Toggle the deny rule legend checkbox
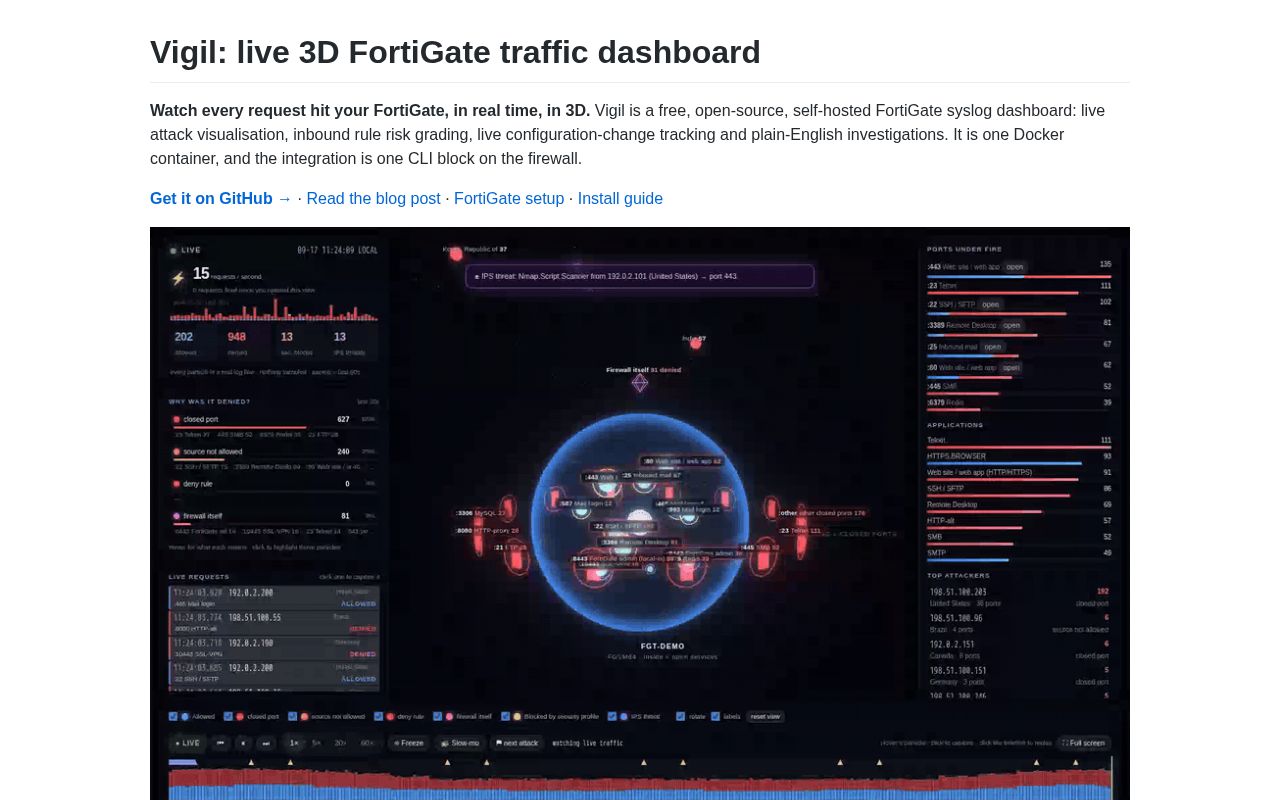This screenshot has width=1280, height=800. pyautogui.click(x=378, y=716)
